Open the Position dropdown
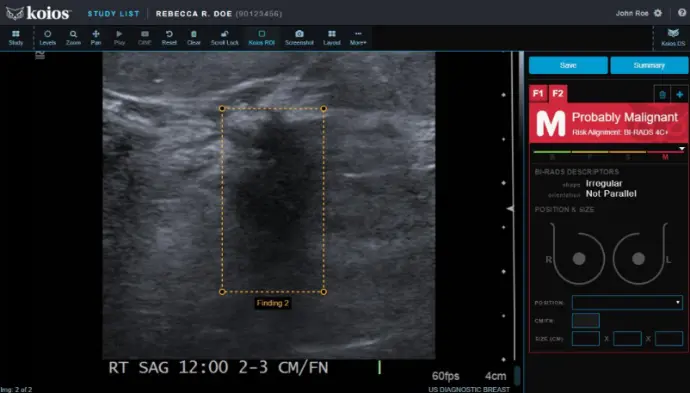Image resolution: width=690 pixels, height=393 pixels. point(627,302)
